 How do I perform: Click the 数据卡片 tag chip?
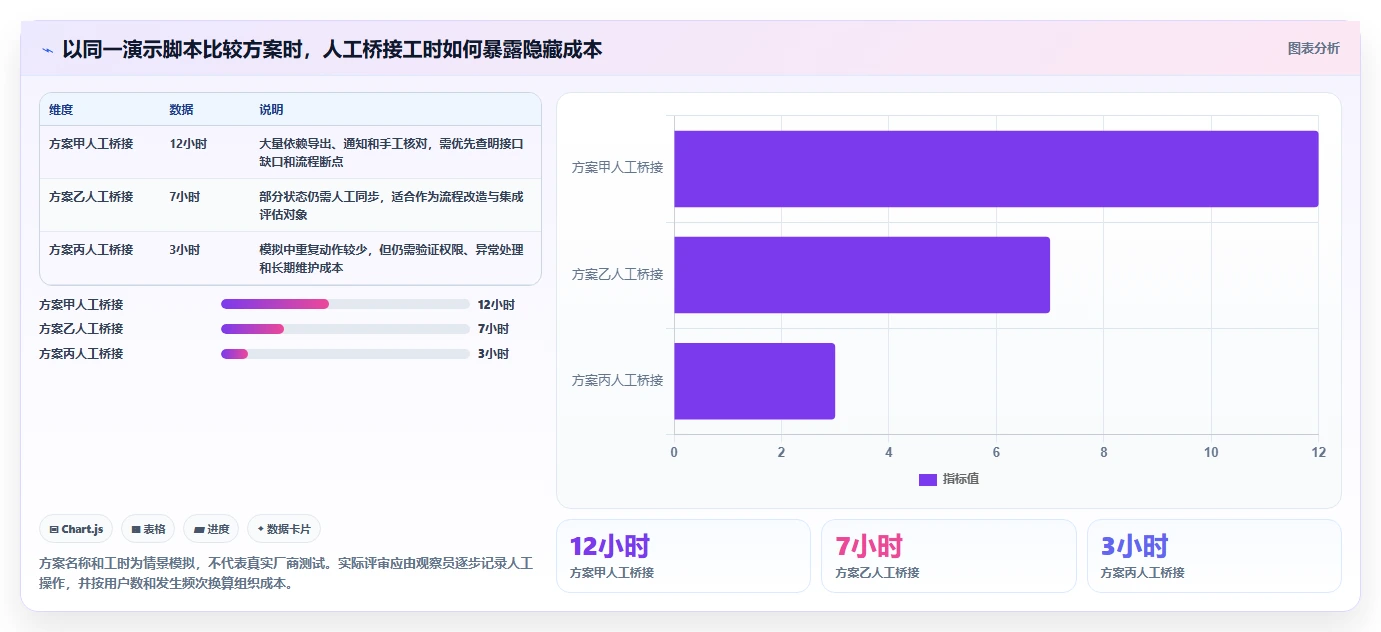coord(284,529)
